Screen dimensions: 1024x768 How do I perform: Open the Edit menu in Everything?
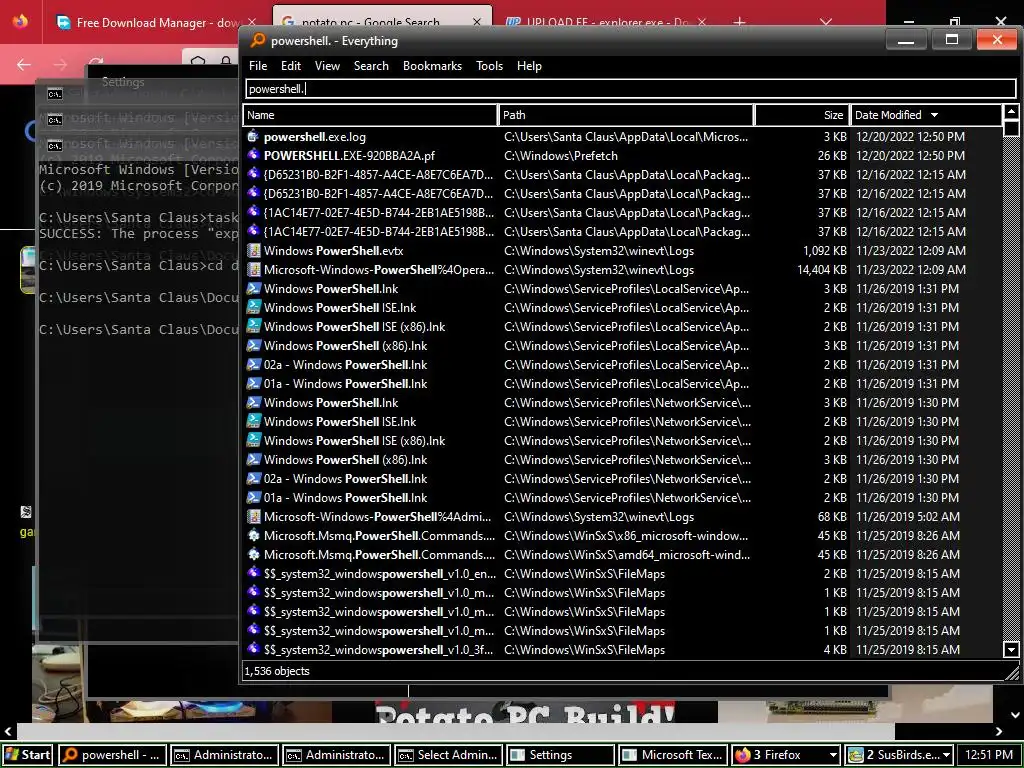tap(291, 66)
